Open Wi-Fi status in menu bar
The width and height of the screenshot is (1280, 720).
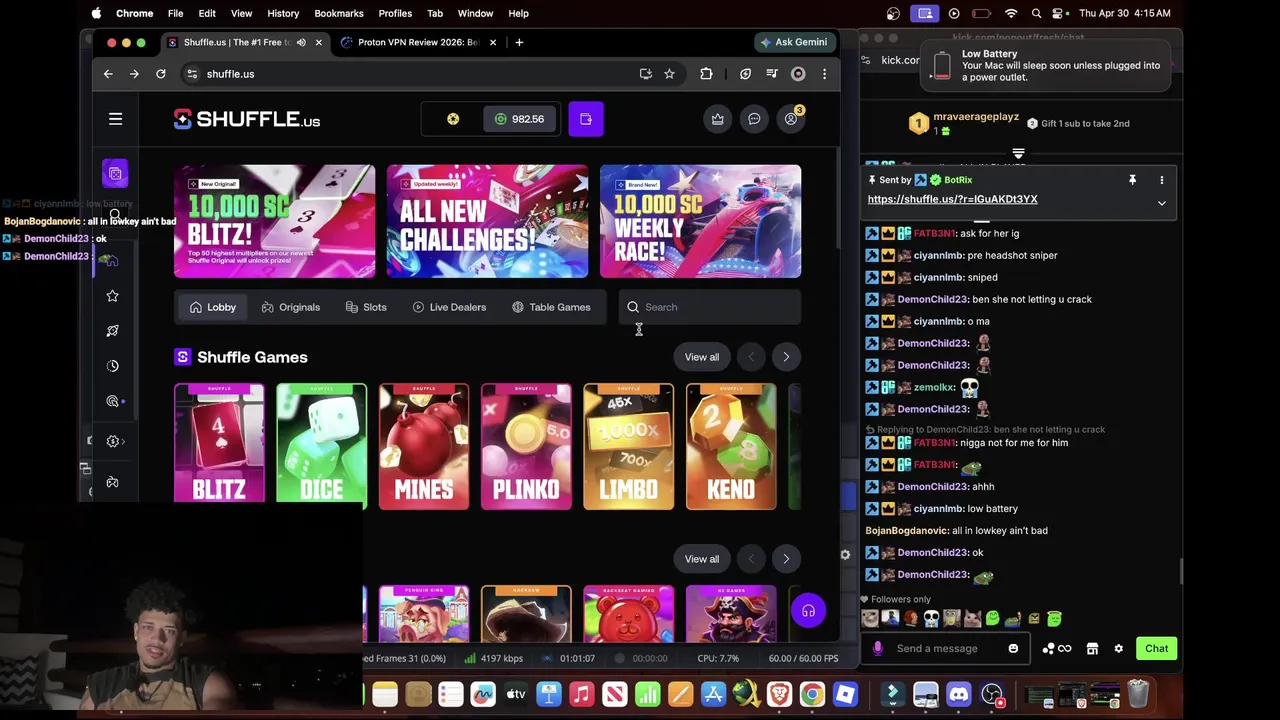pos(1011,13)
